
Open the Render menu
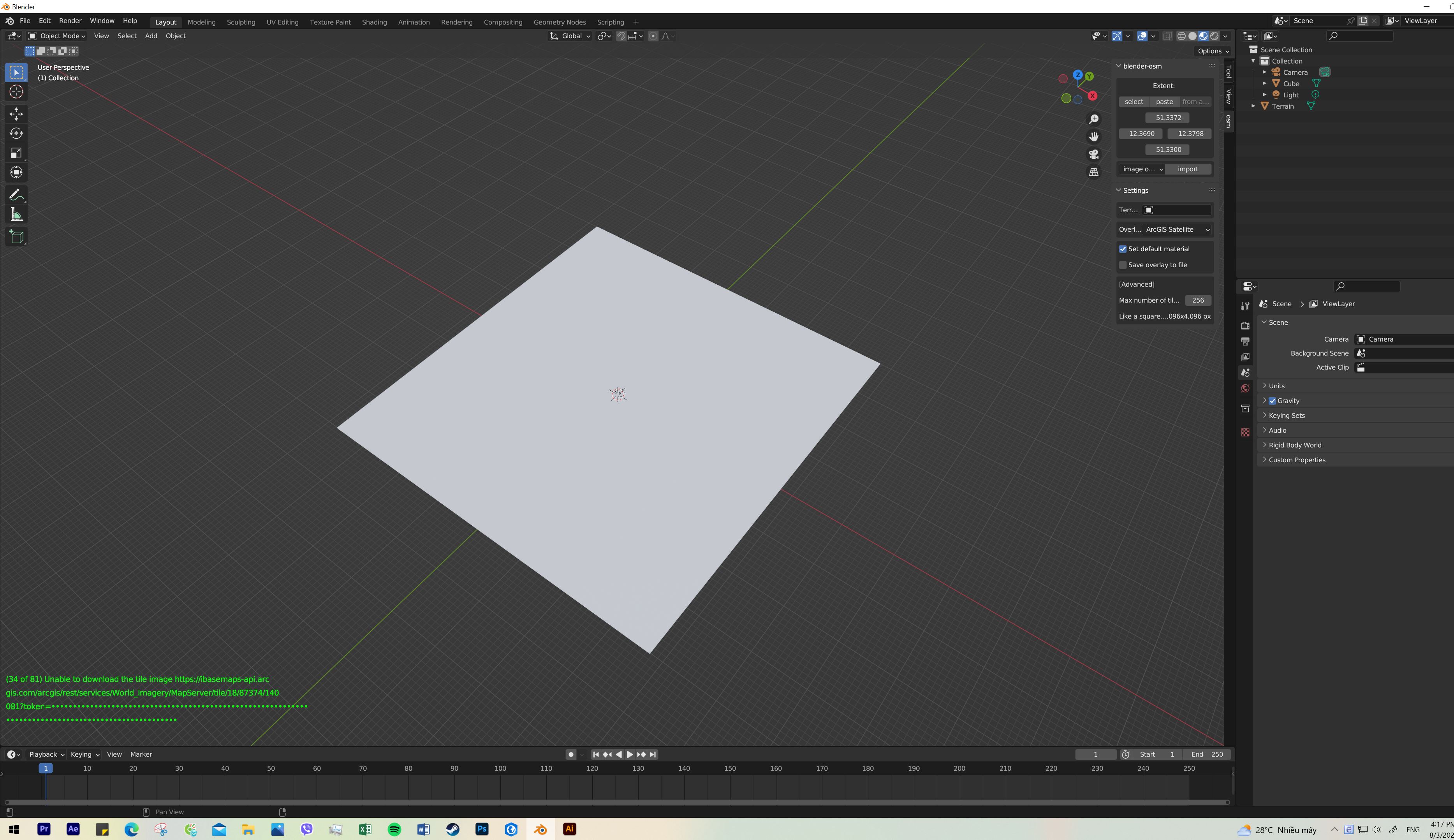pyautogui.click(x=70, y=20)
